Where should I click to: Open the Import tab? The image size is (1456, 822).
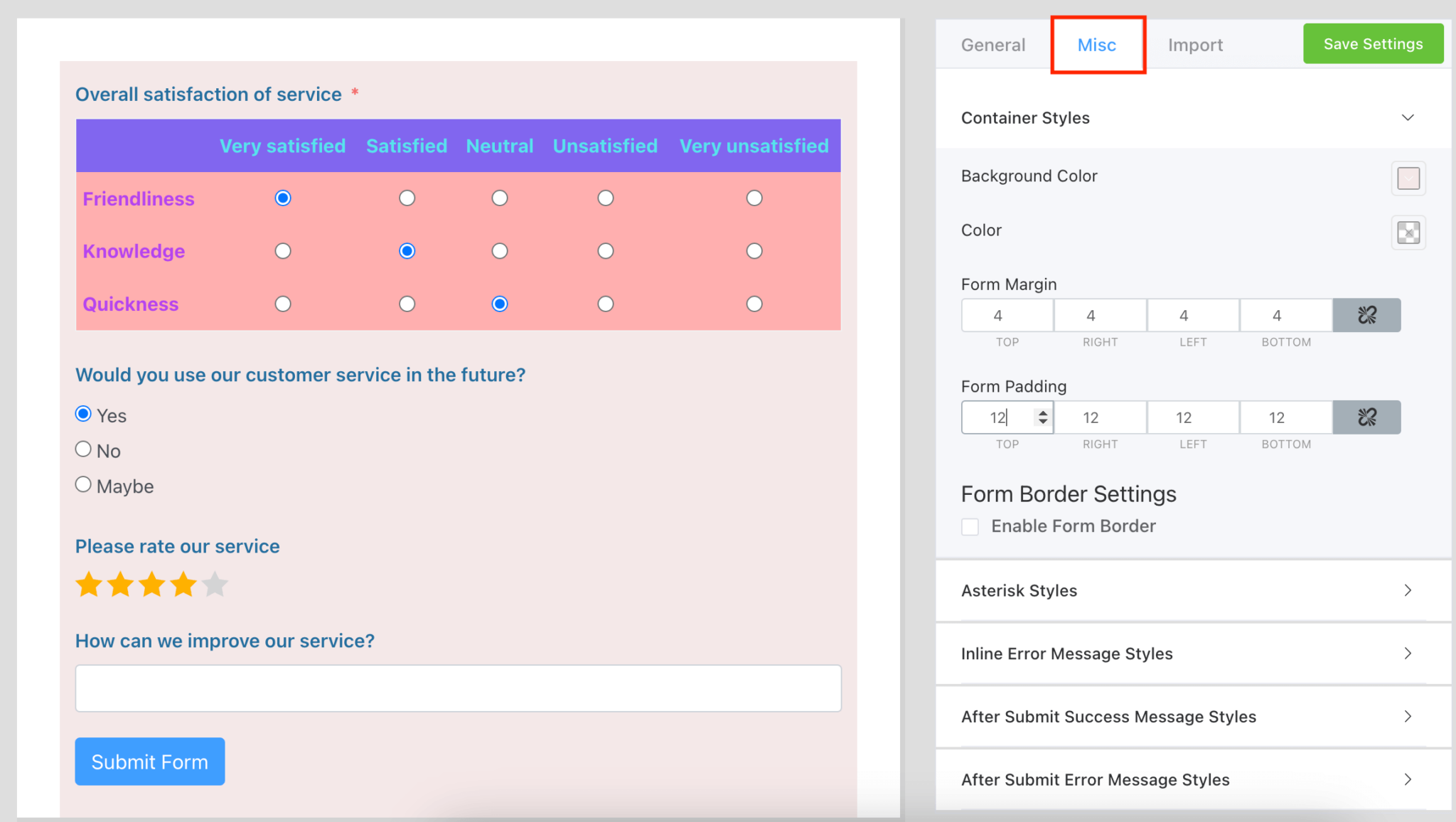point(1196,44)
